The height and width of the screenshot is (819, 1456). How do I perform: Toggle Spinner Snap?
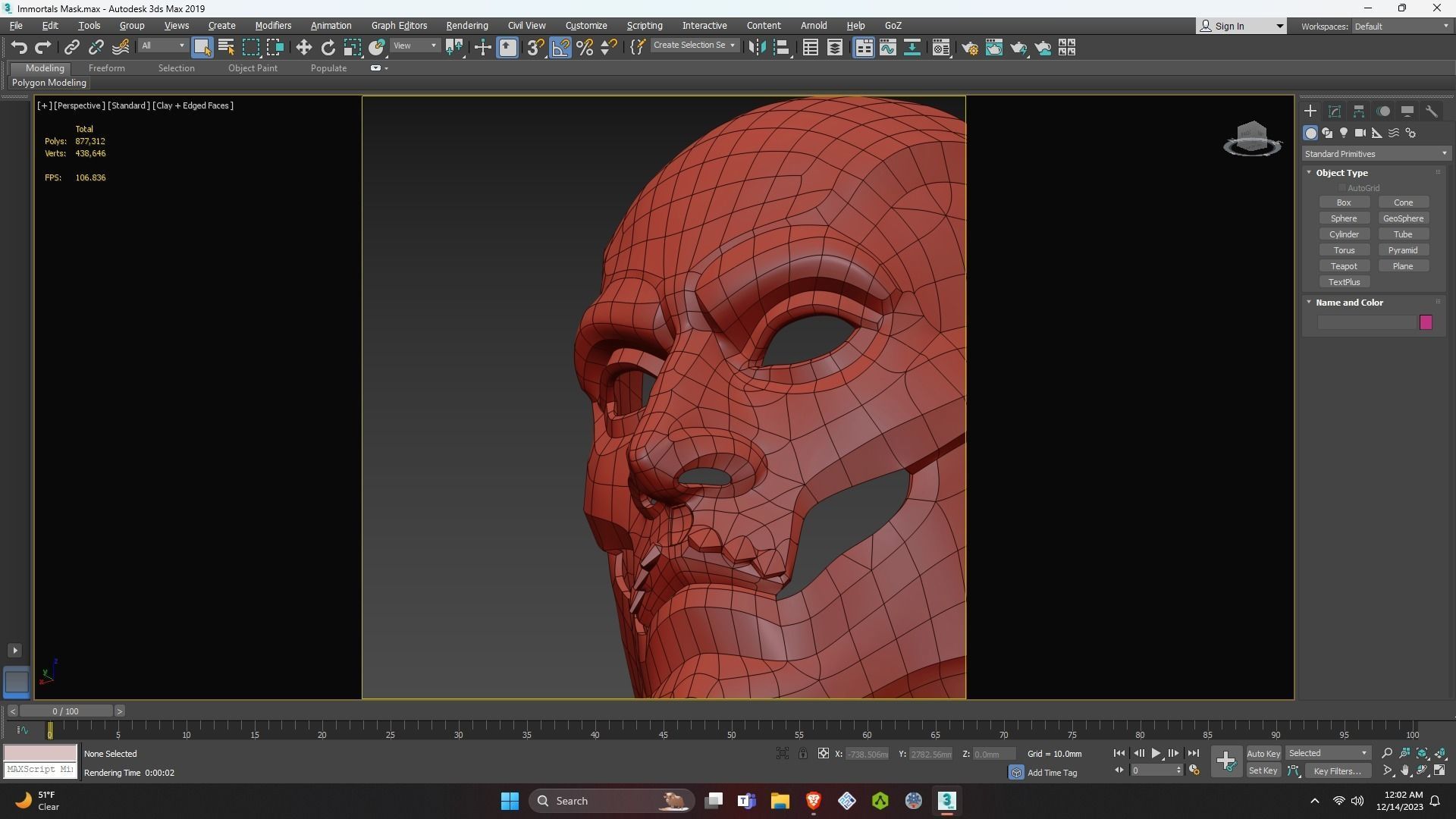coord(609,48)
